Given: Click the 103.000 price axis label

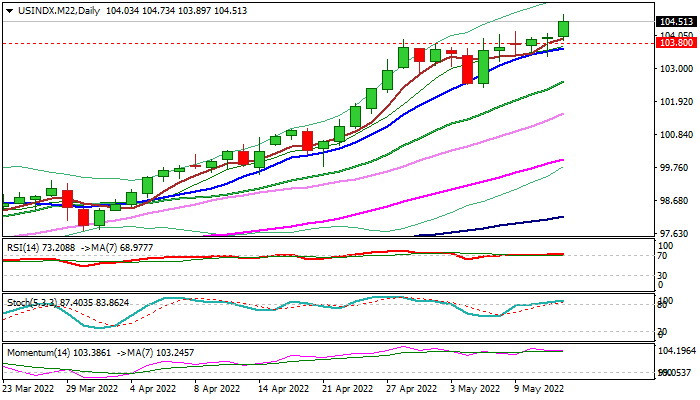Looking at the screenshot, I should (x=675, y=69).
